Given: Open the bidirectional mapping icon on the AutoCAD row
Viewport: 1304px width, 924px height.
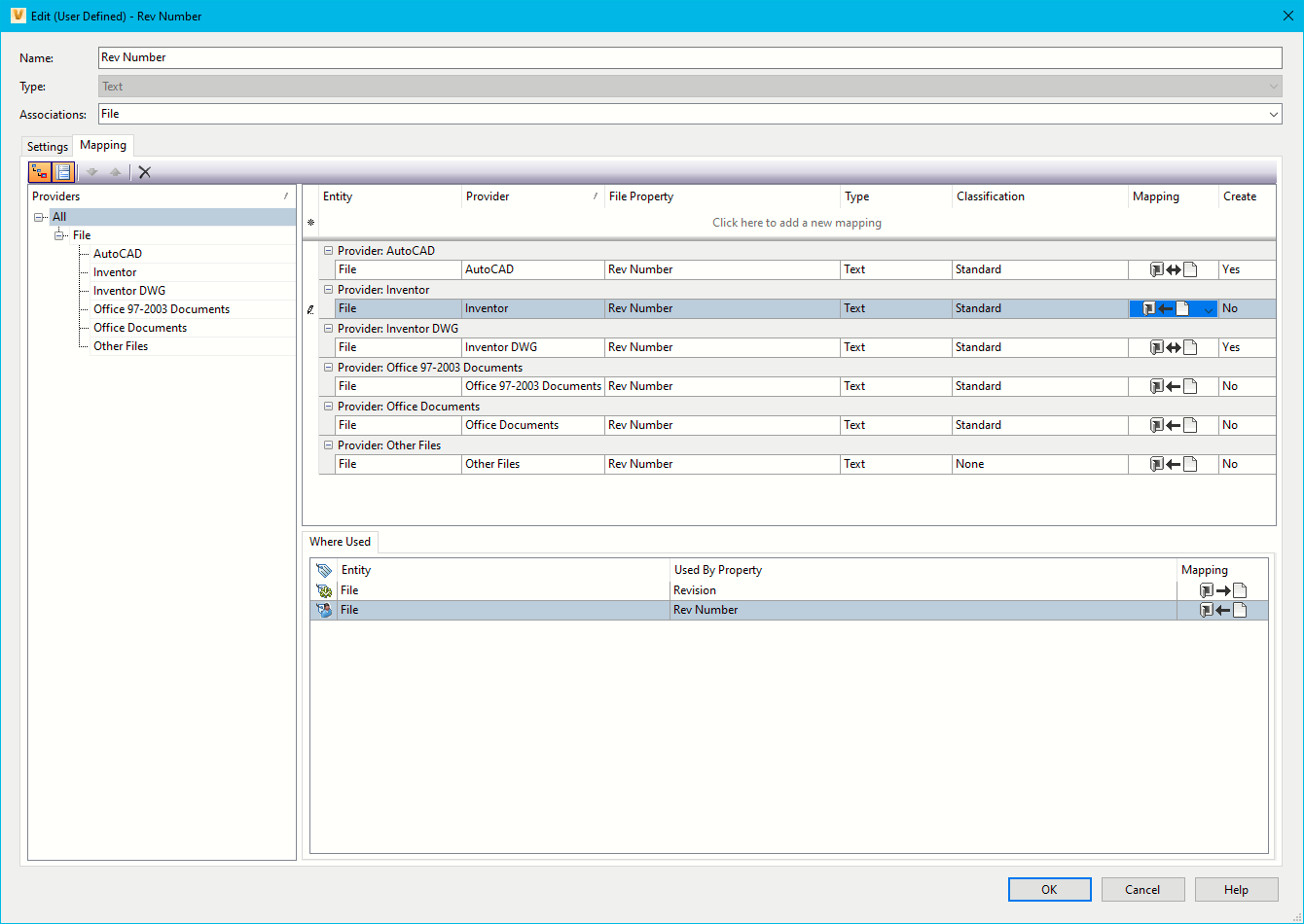Looking at the screenshot, I should [x=1172, y=269].
